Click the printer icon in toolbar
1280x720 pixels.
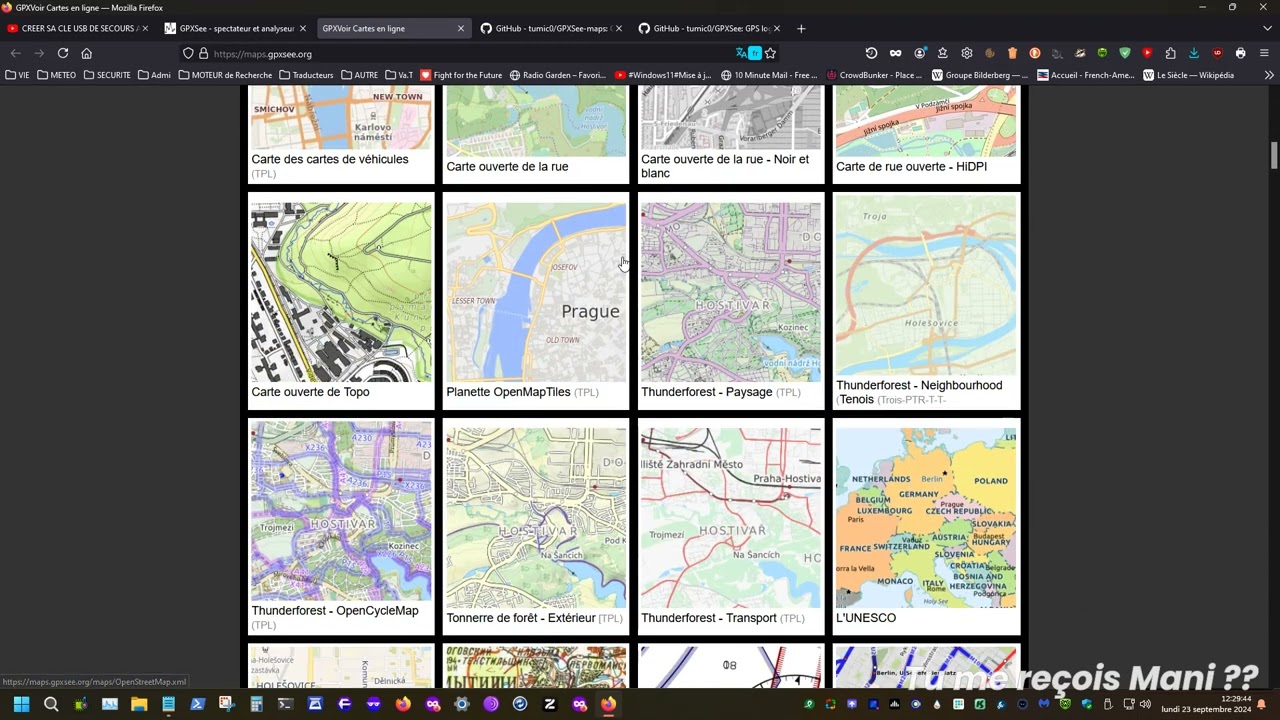point(1240,53)
